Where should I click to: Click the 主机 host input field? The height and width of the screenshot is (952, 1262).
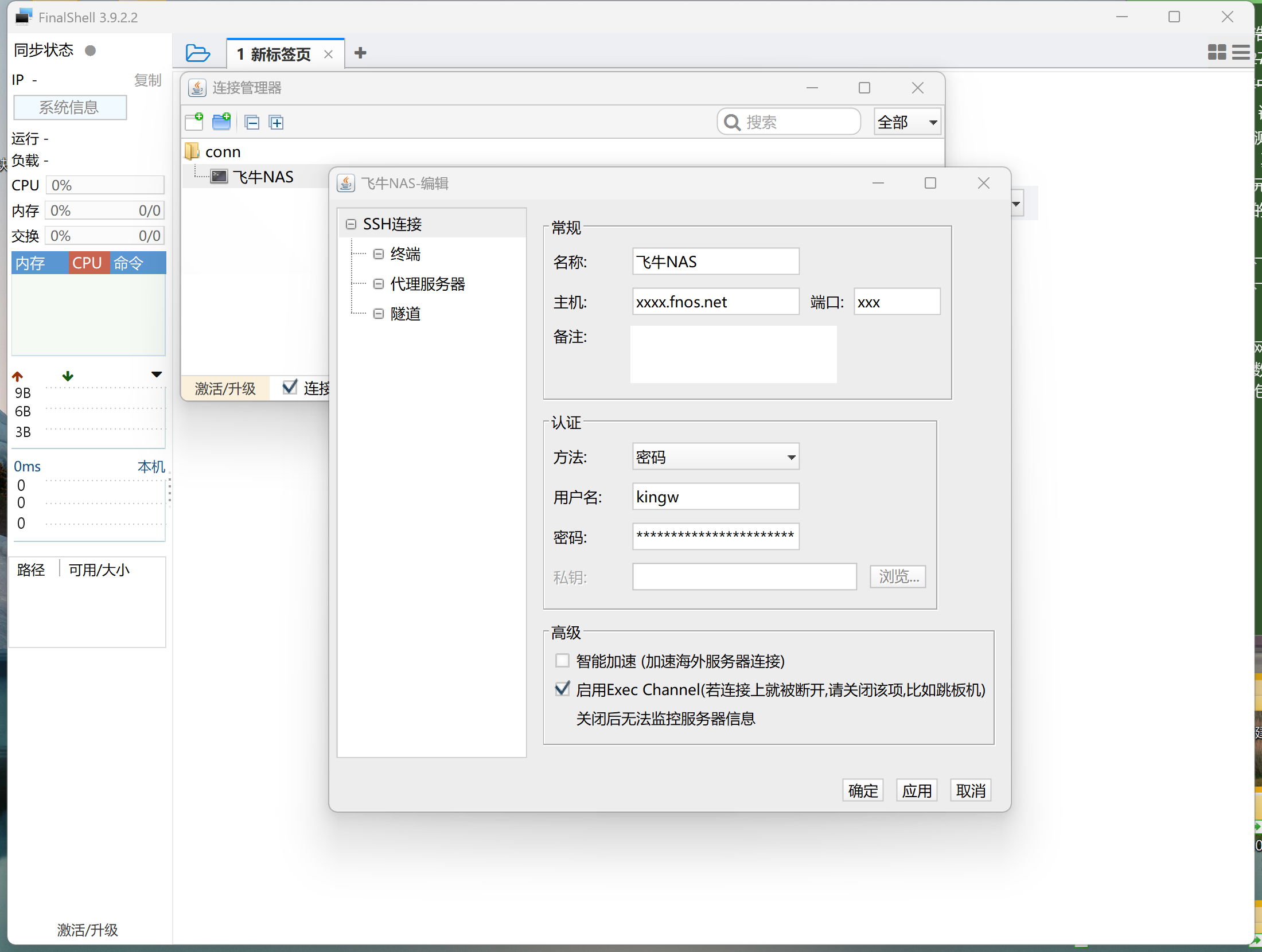point(715,302)
